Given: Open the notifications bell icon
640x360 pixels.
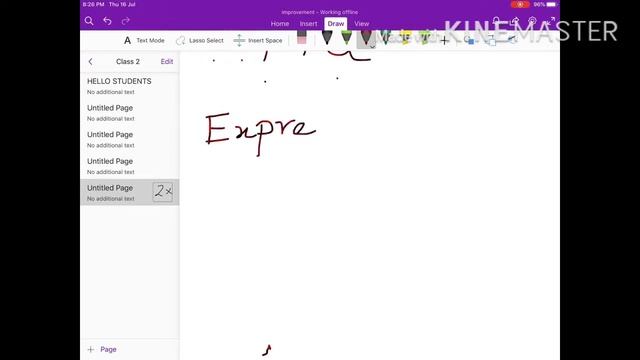Looking at the screenshot, I should [496, 20].
